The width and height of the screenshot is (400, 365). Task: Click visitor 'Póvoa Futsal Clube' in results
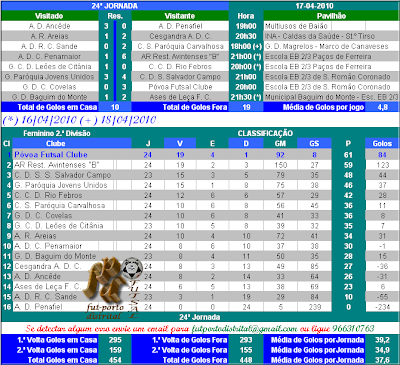click(180, 87)
